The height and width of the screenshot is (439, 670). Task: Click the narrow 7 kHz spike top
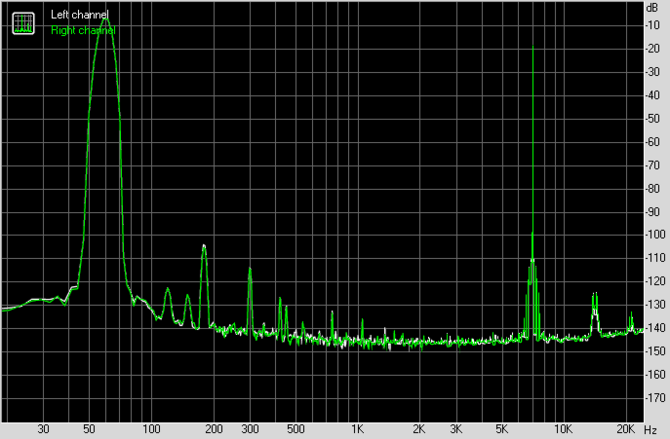click(x=532, y=48)
